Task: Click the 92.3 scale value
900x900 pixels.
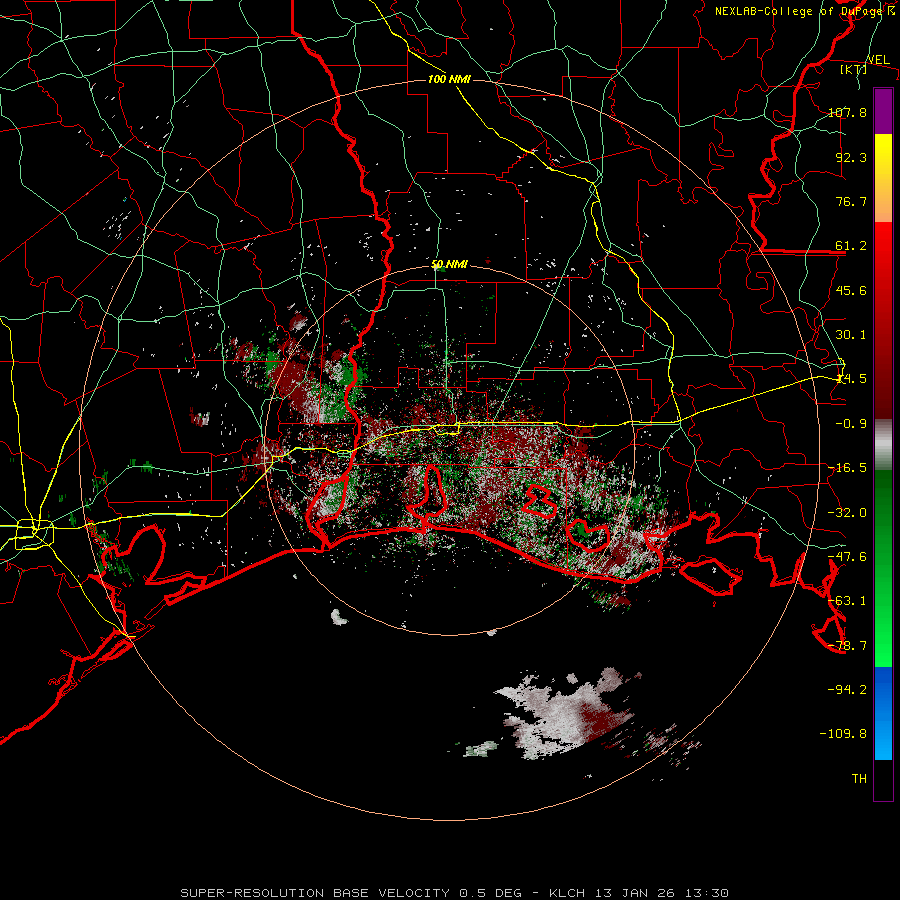Action: click(x=851, y=157)
